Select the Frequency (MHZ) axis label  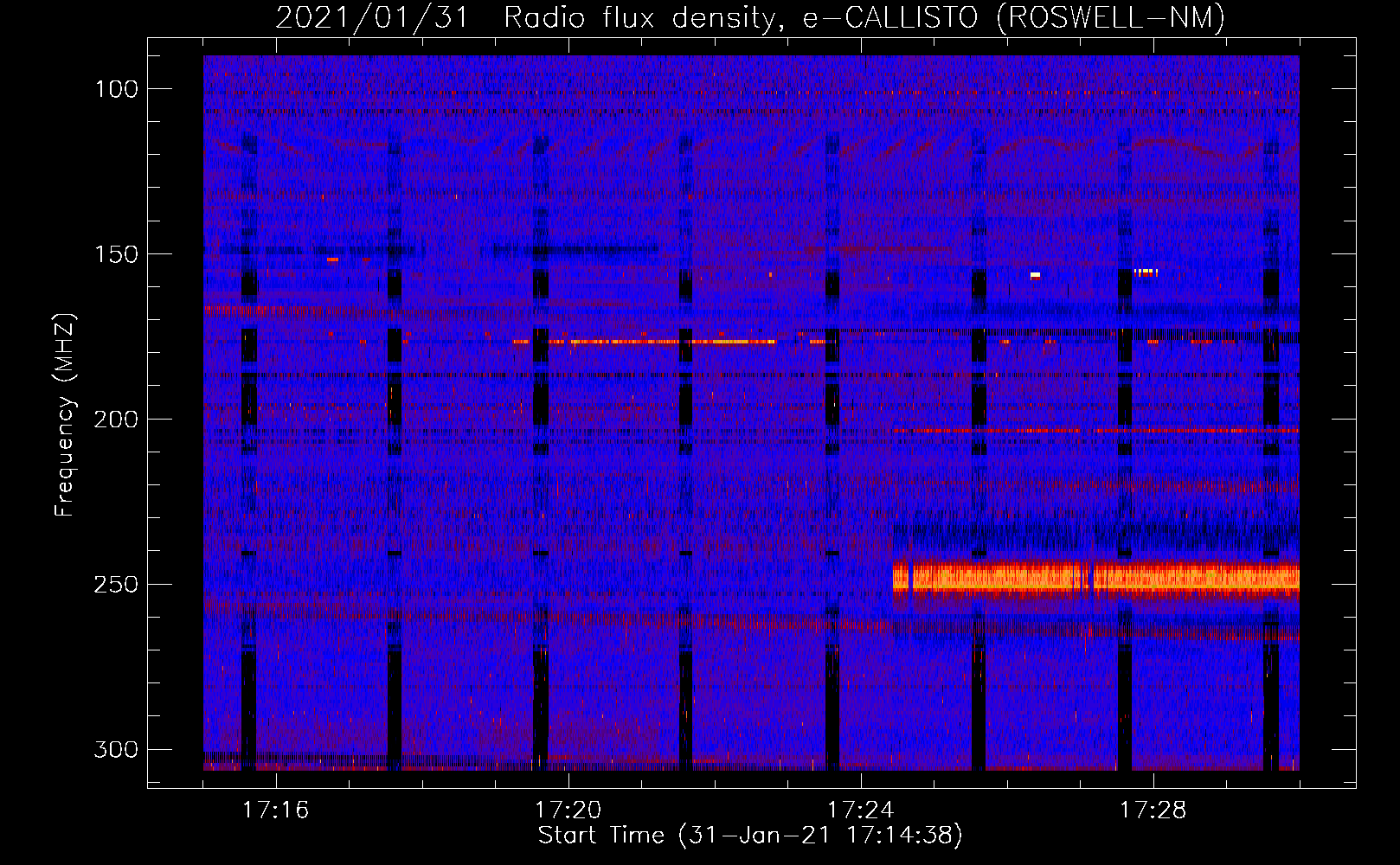[65, 415]
